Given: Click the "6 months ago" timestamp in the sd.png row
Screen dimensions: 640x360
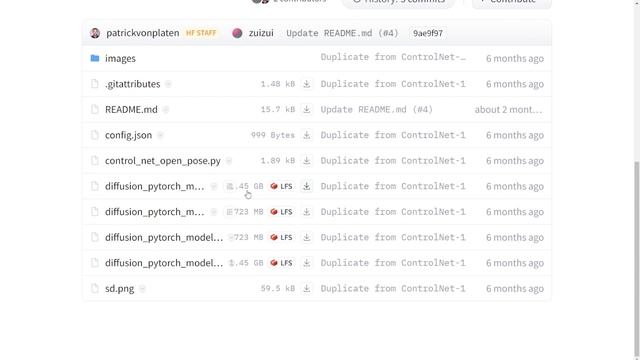Looking at the screenshot, I should click(515, 289).
